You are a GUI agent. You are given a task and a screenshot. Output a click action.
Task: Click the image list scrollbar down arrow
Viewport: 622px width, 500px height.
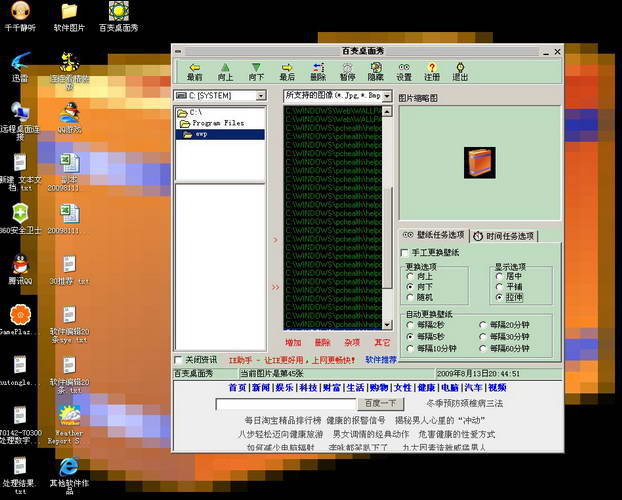coord(387,325)
